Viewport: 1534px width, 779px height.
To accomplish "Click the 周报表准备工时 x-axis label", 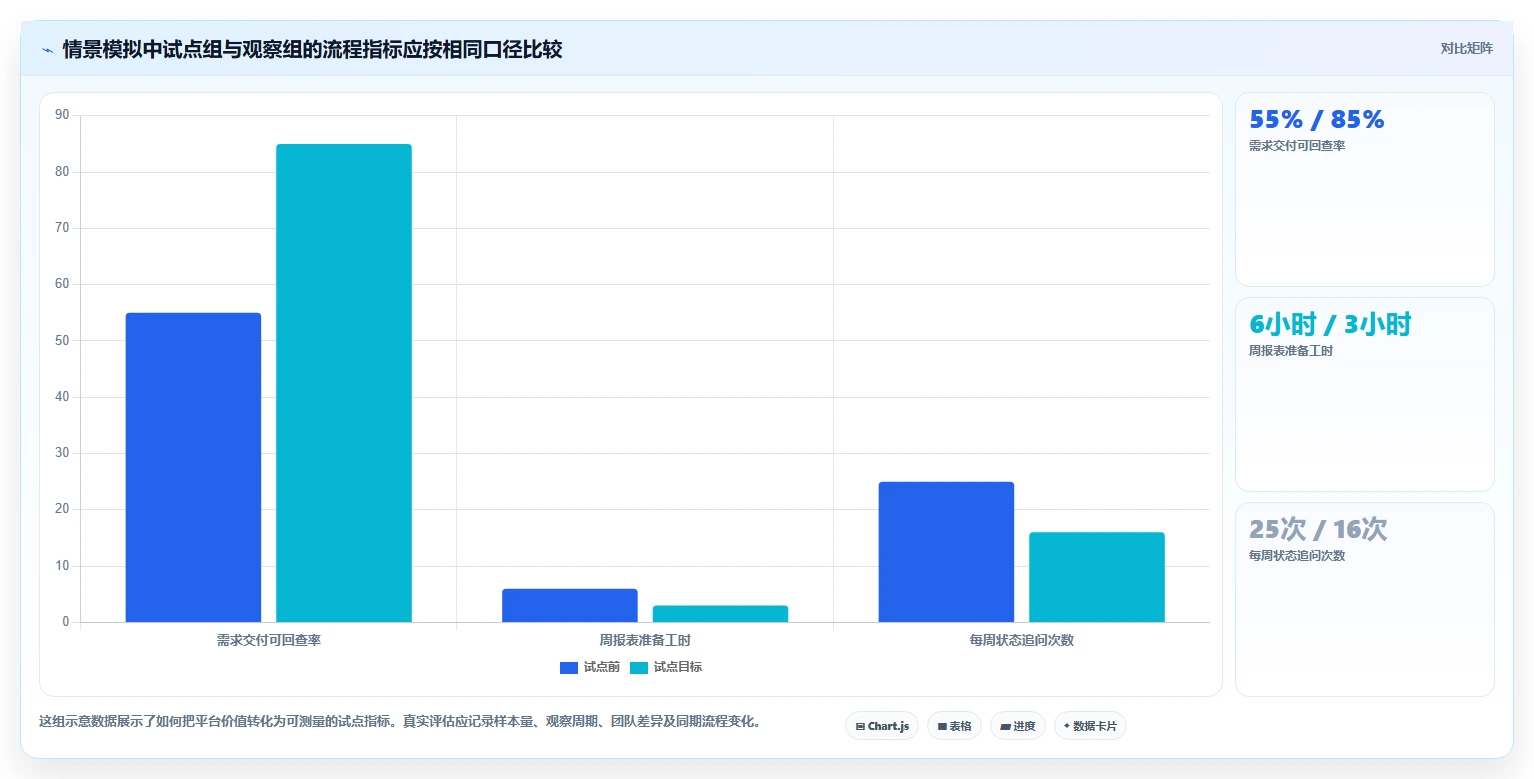I will pos(645,640).
